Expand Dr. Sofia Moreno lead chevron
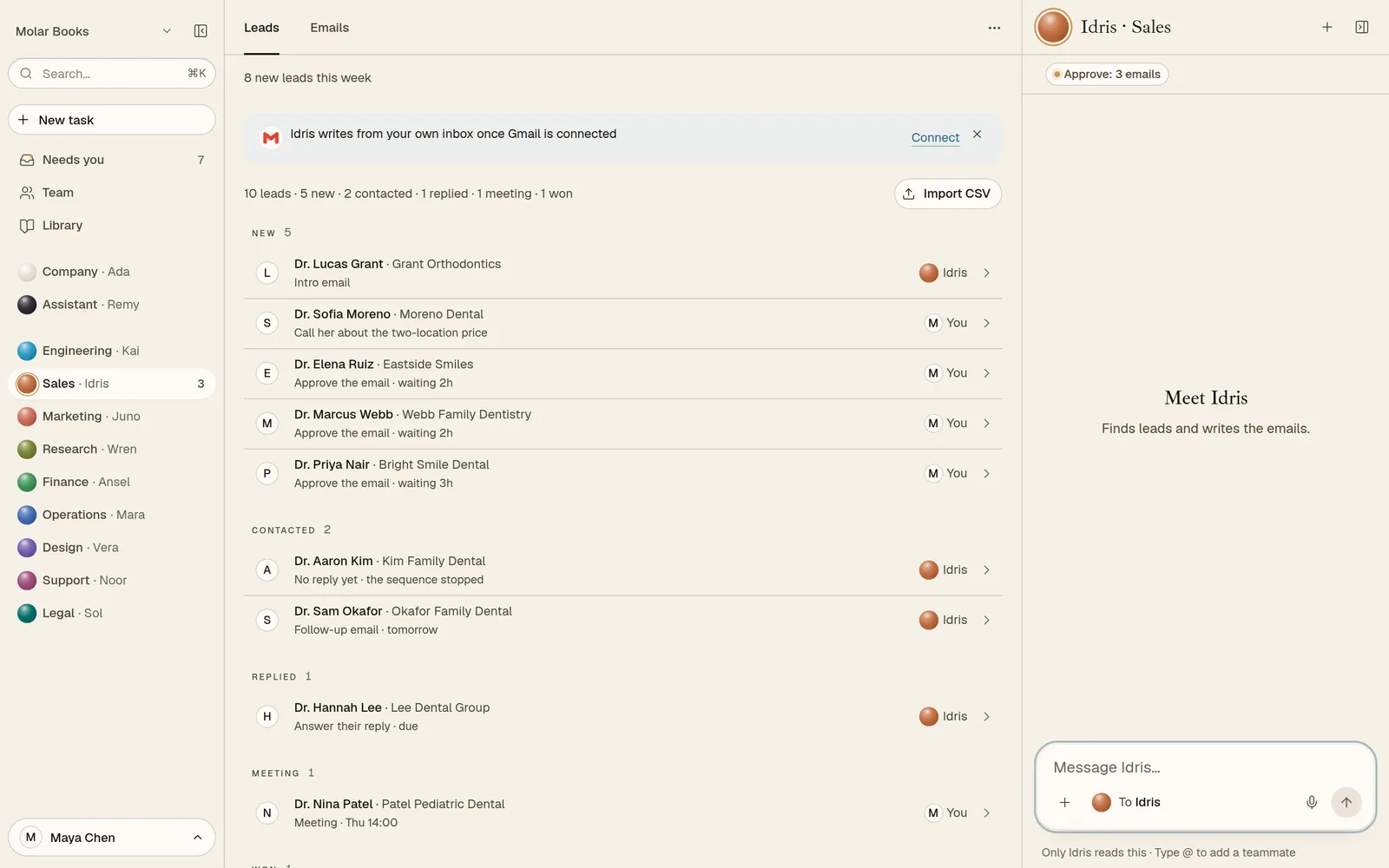The width and height of the screenshot is (1389, 868). pyautogui.click(x=986, y=323)
